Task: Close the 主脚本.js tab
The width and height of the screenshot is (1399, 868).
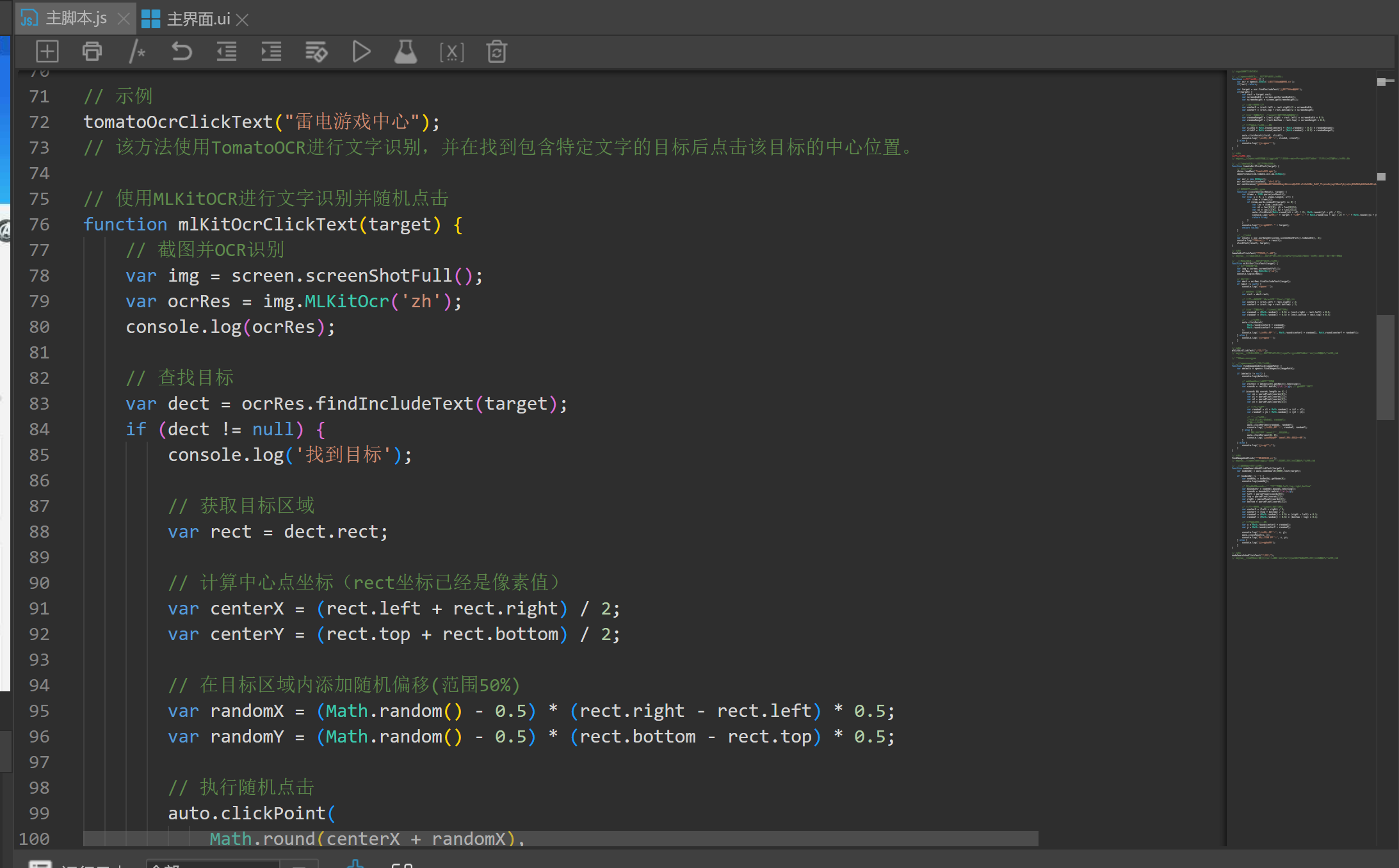Action: pos(124,19)
